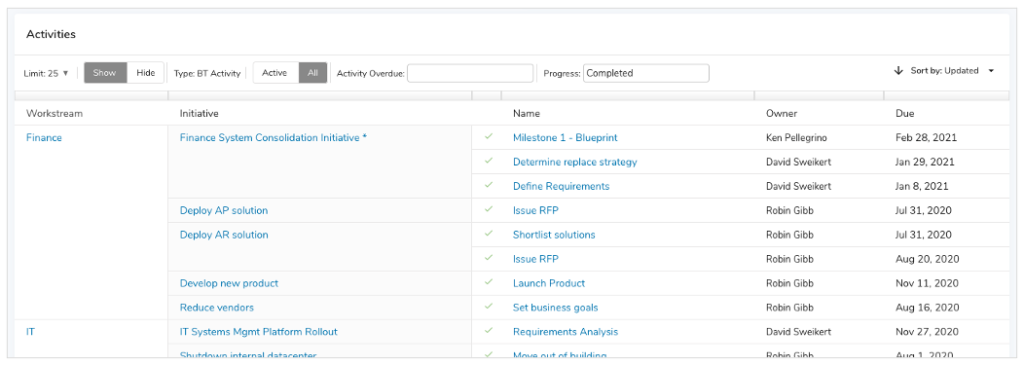Open the Develop new product initiative
The image size is (1024, 365).
point(229,283)
